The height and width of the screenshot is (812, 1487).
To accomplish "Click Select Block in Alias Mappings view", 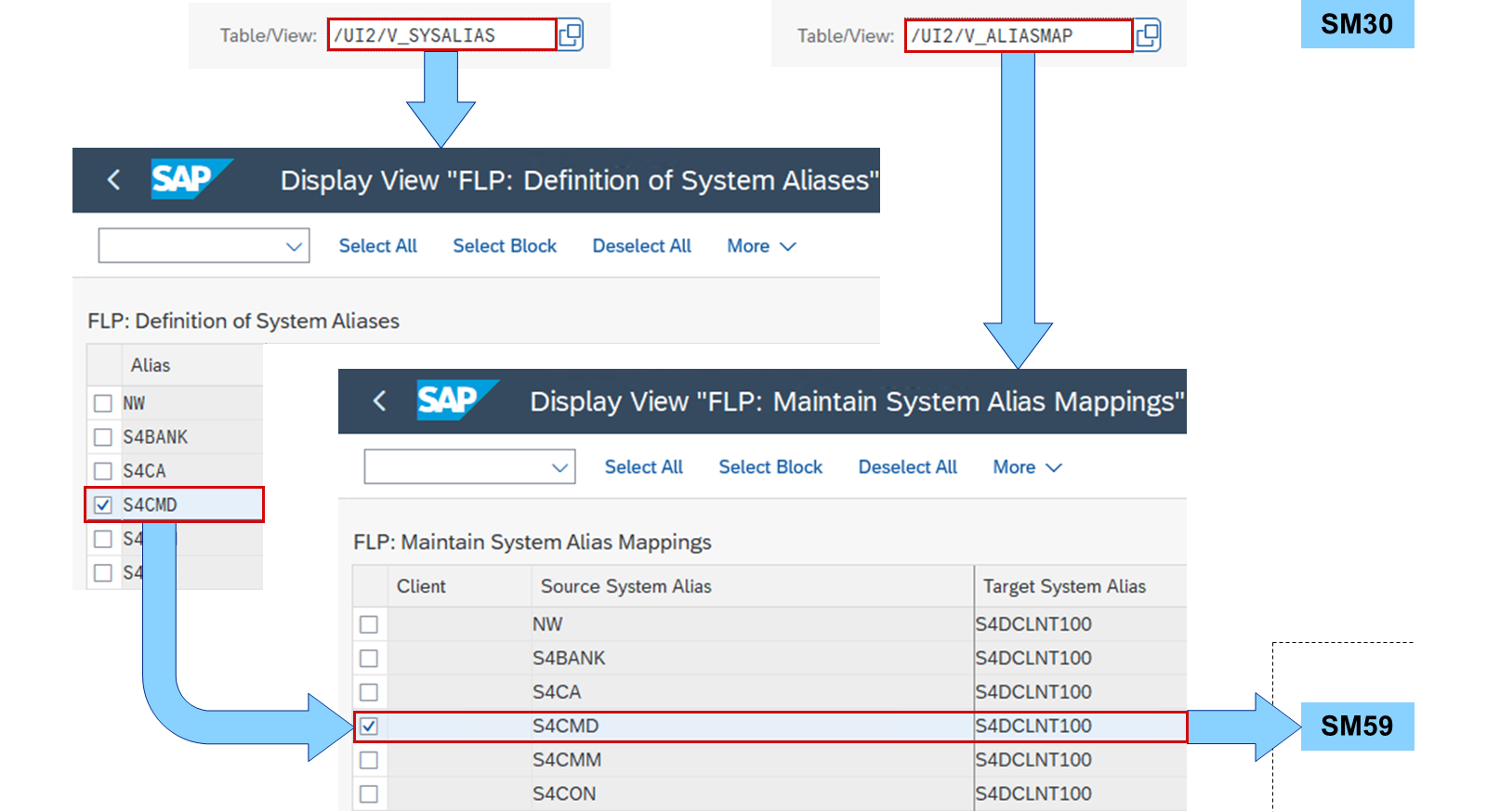I will coord(770,467).
